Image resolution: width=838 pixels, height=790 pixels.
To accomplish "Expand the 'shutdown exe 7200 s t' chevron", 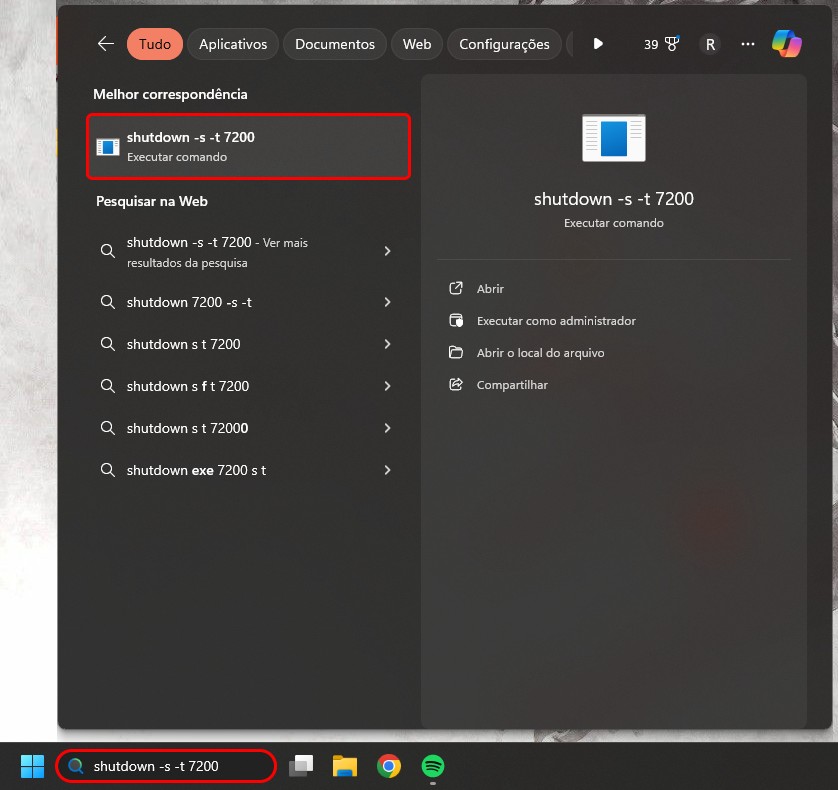I will [x=387, y=470].
